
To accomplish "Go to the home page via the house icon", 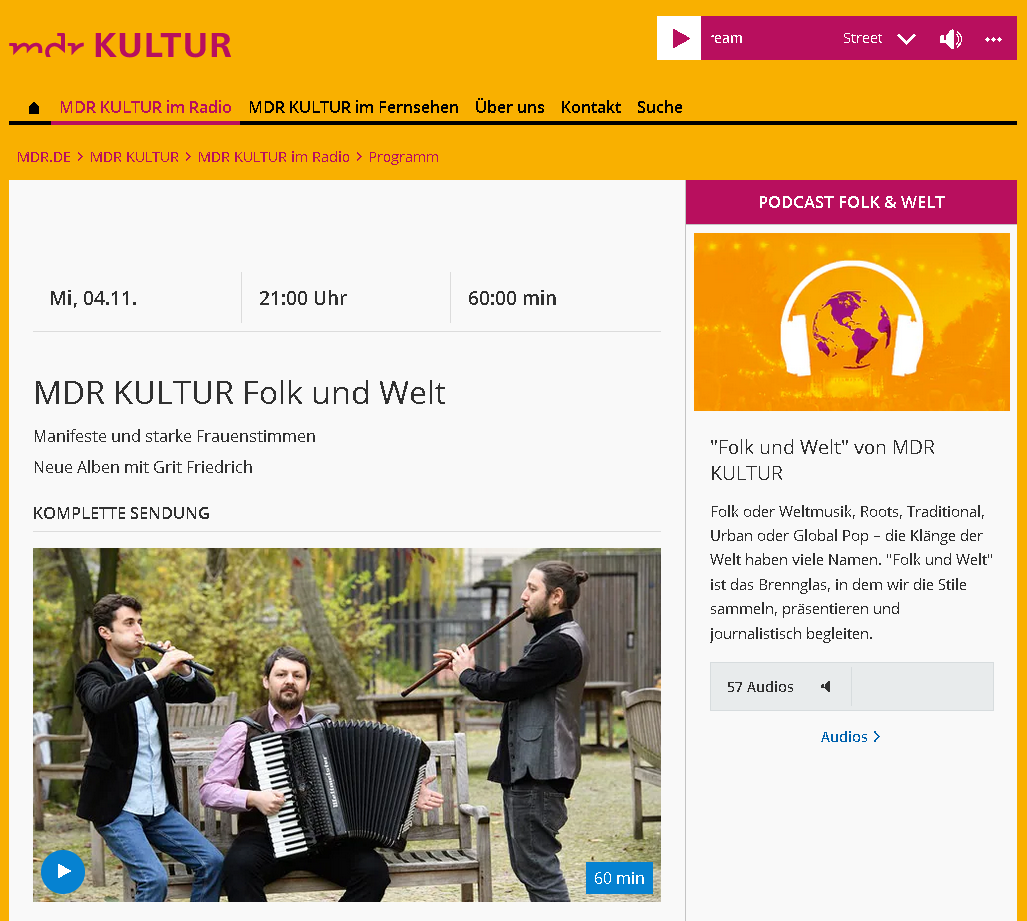I will 34,107.
